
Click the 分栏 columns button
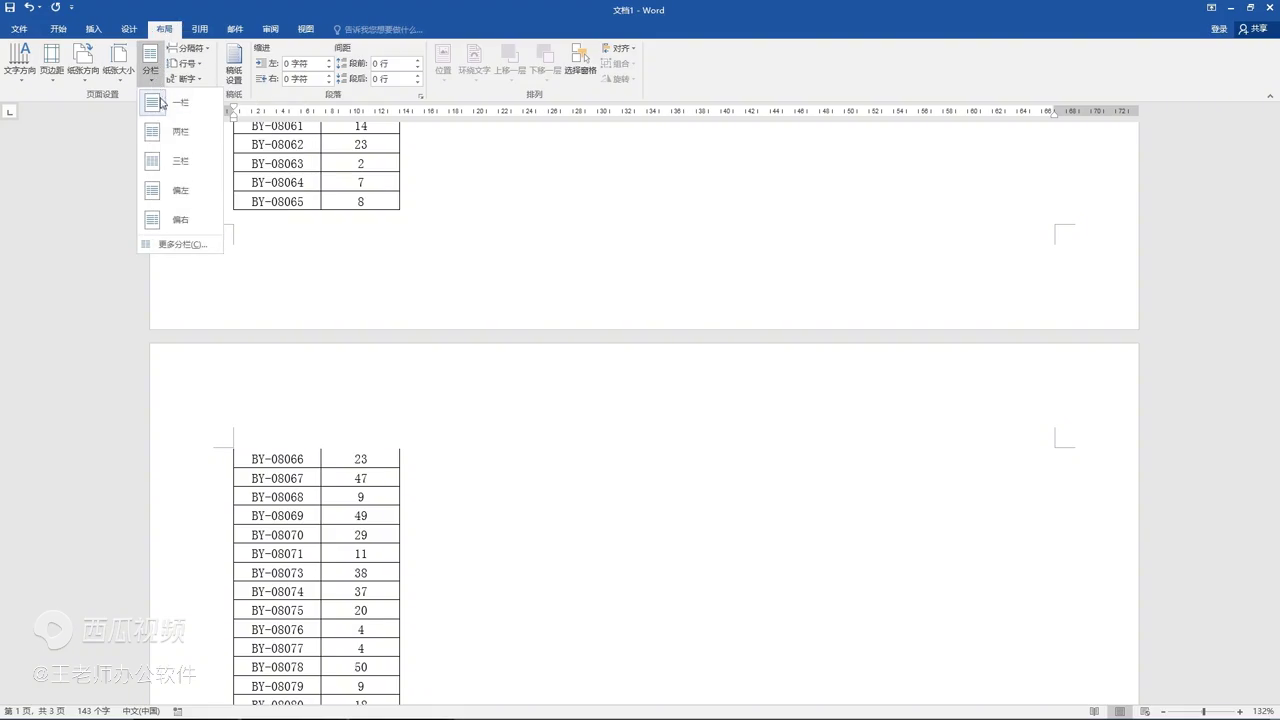pos(150,62)
